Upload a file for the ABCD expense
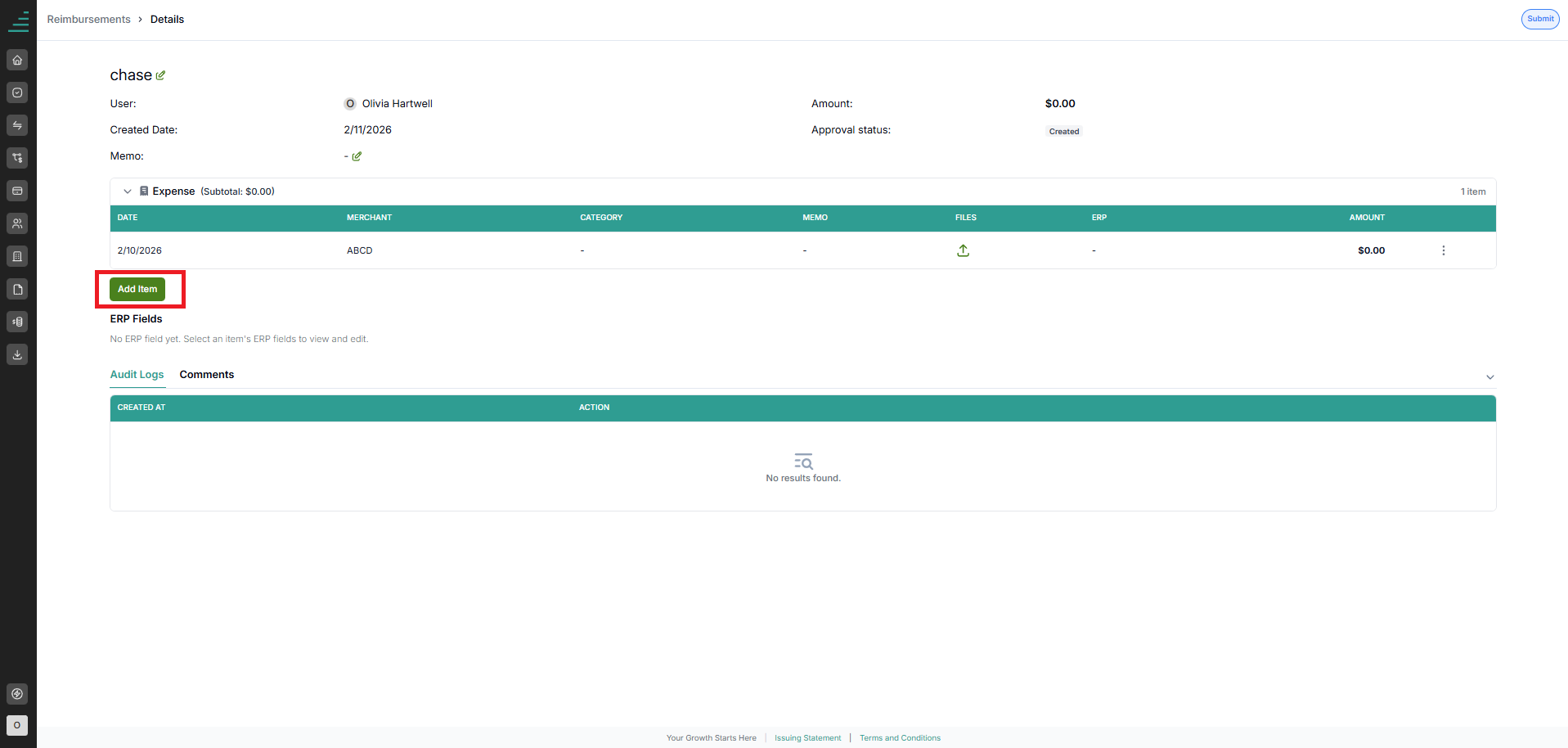 [963, 250]
